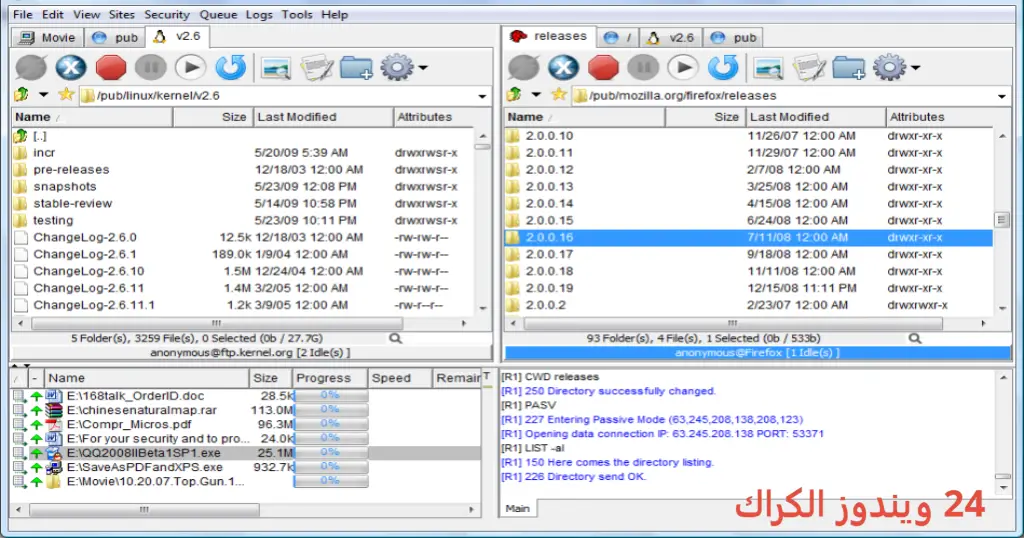Viewport: 1024px width, 538px height.
Task: Open the [..] parent directory entry
Action: (40, 136)
